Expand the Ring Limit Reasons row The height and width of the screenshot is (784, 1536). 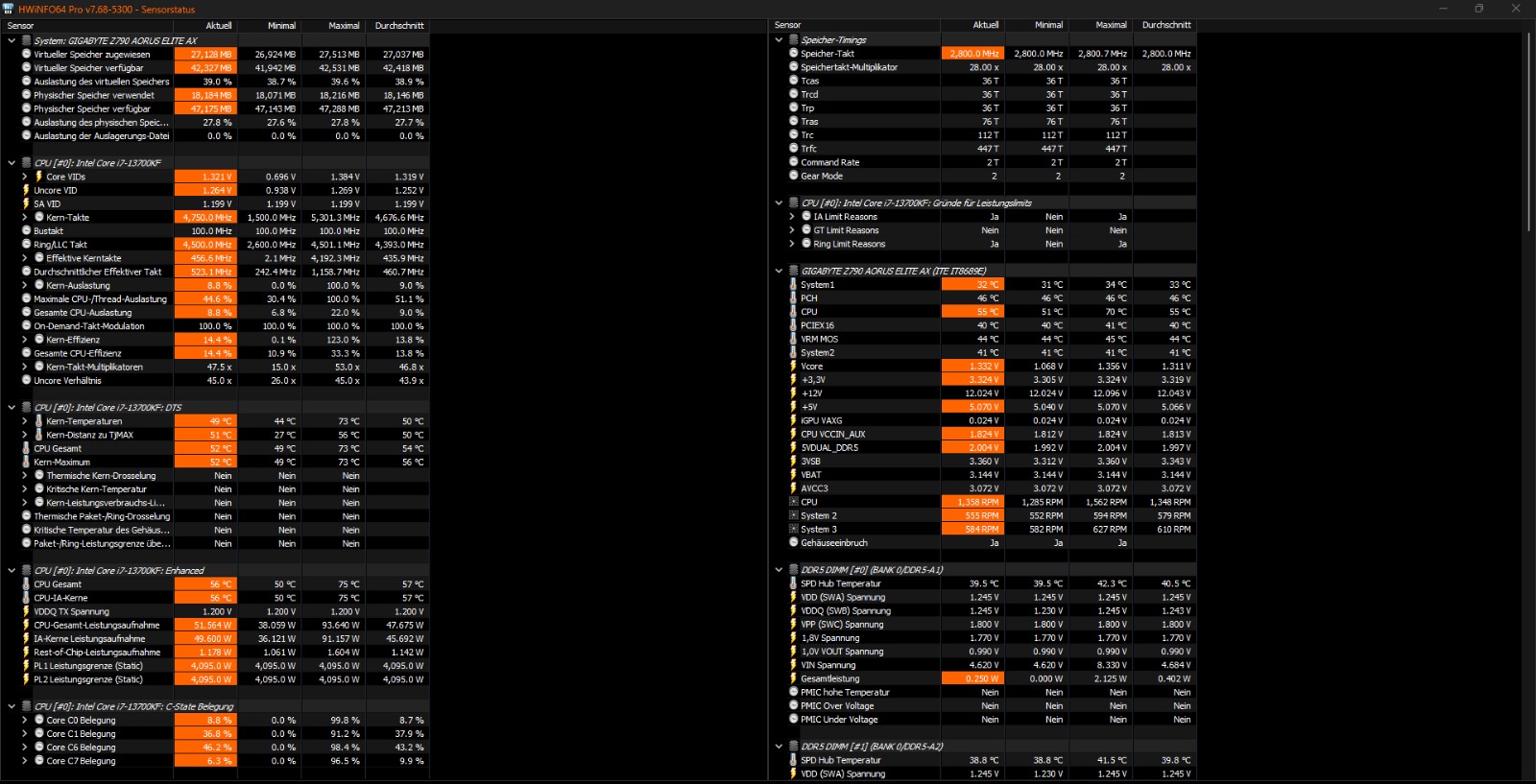tap(793, 244)
